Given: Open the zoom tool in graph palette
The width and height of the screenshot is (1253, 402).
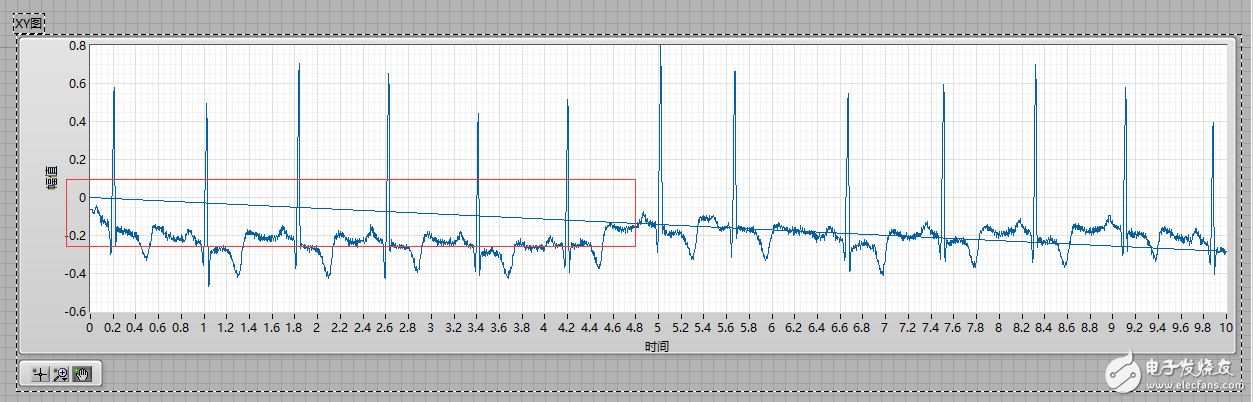Looking at the screenshot, I should tap(60, 374).
